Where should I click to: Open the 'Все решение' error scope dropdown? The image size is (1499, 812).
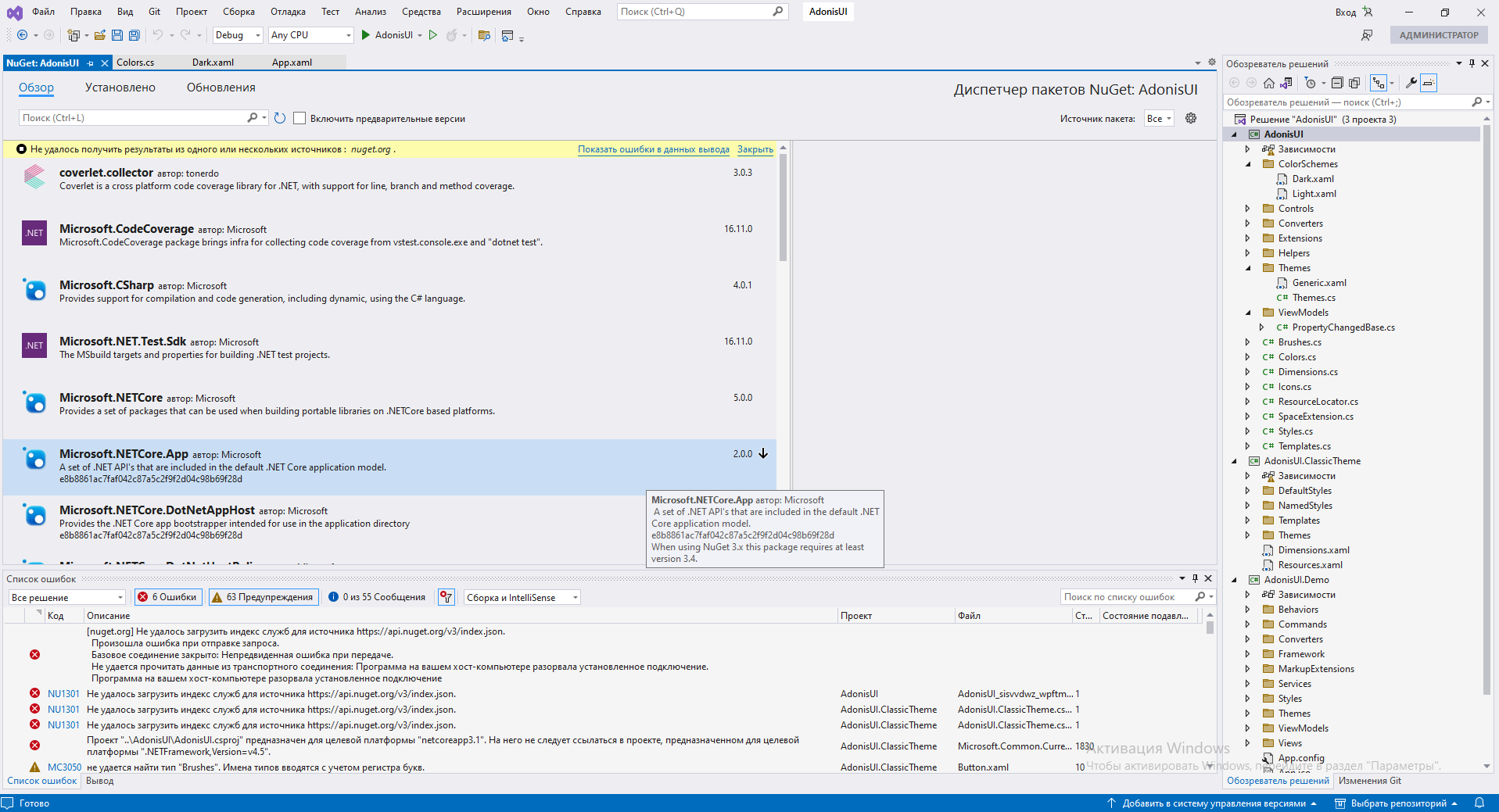click(66, 596)
